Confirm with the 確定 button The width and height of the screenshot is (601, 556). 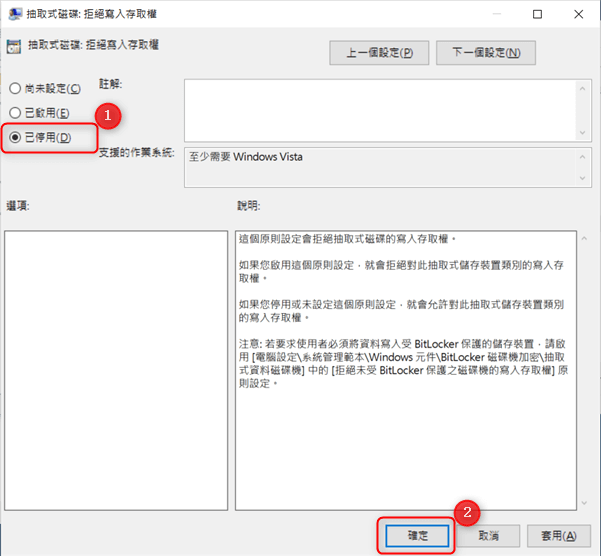(417, 535)
